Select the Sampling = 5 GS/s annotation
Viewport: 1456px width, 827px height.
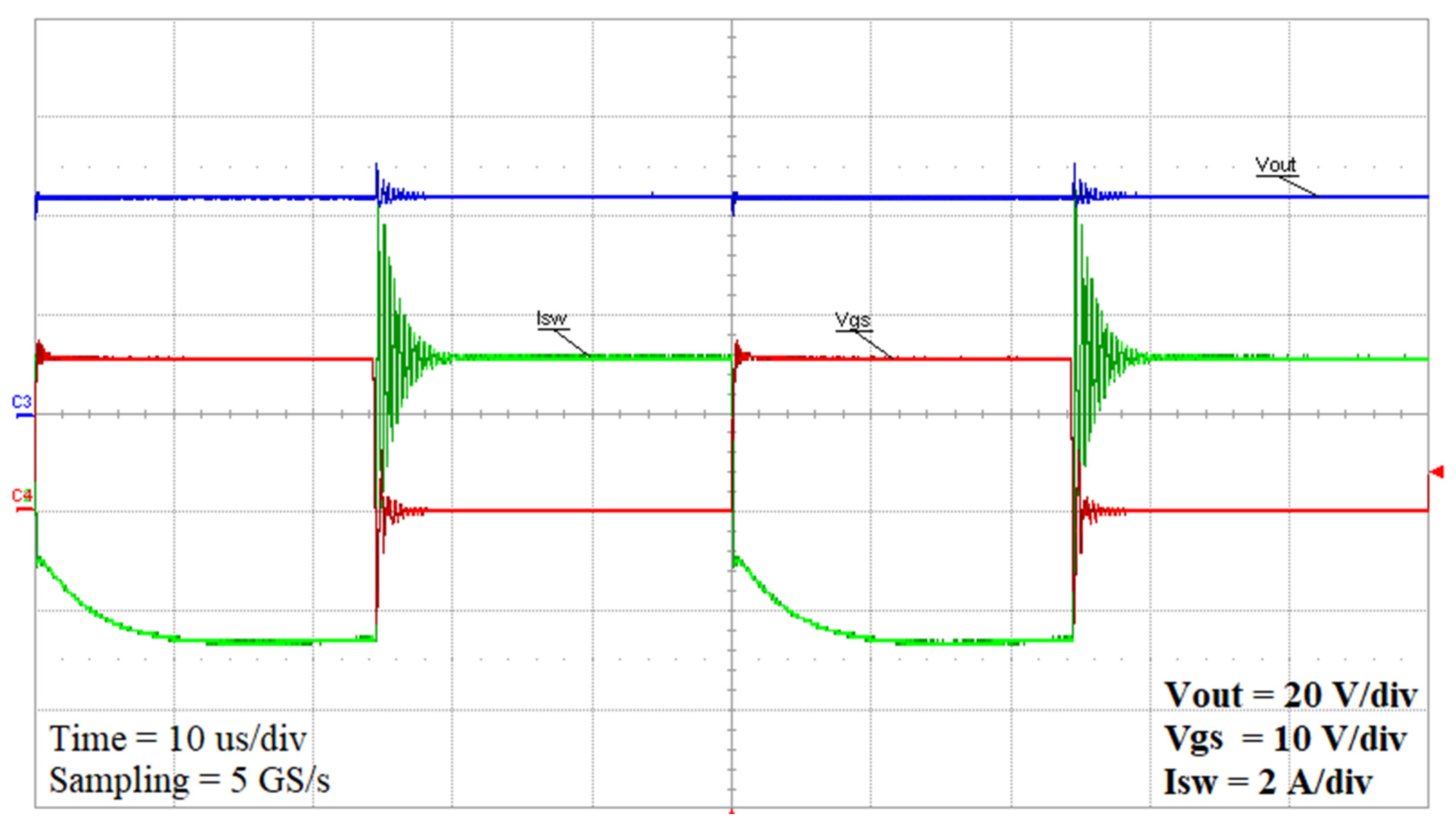(189, 780)
